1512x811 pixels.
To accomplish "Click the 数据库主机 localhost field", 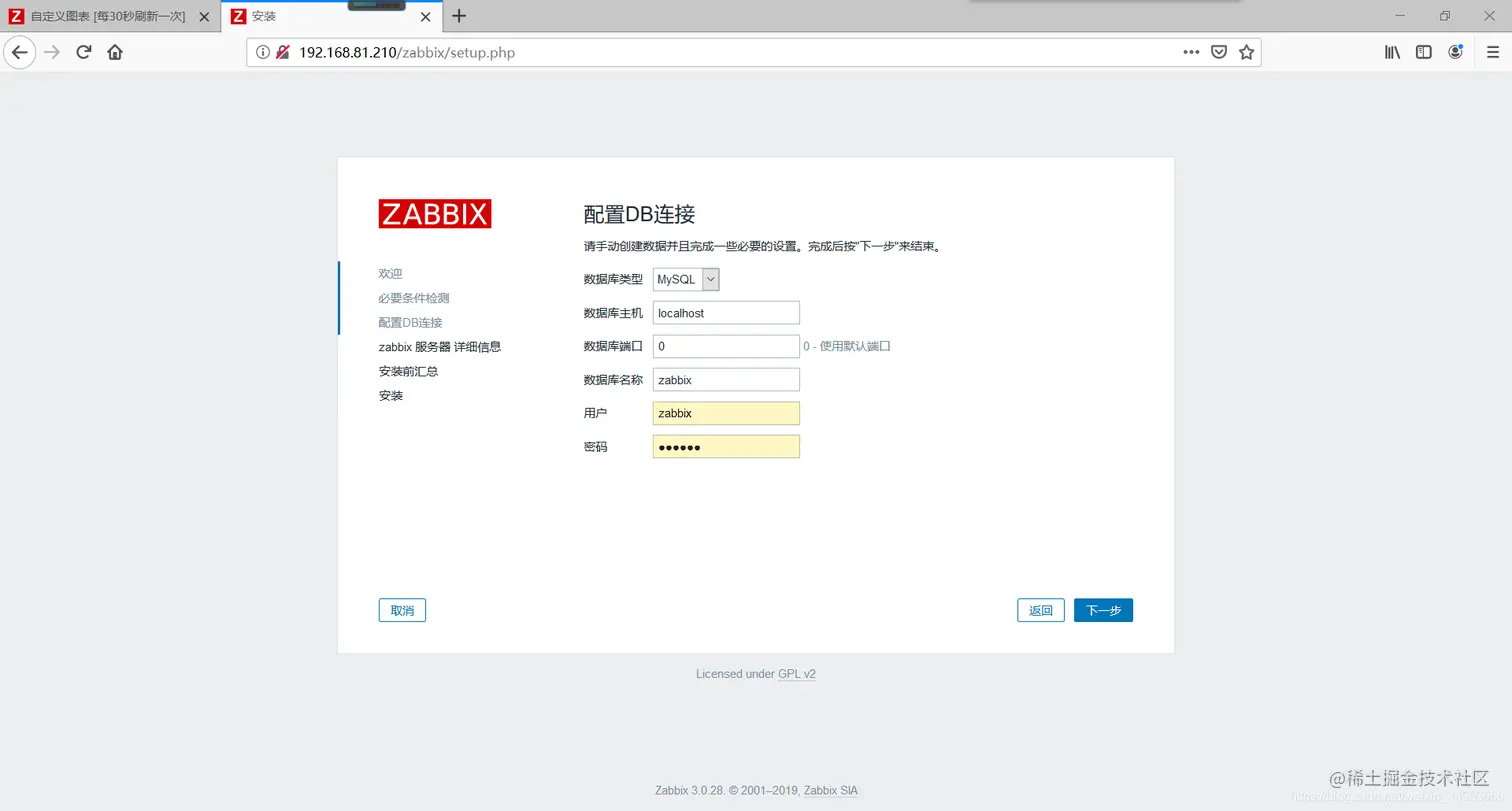I will tap(726, 313).
